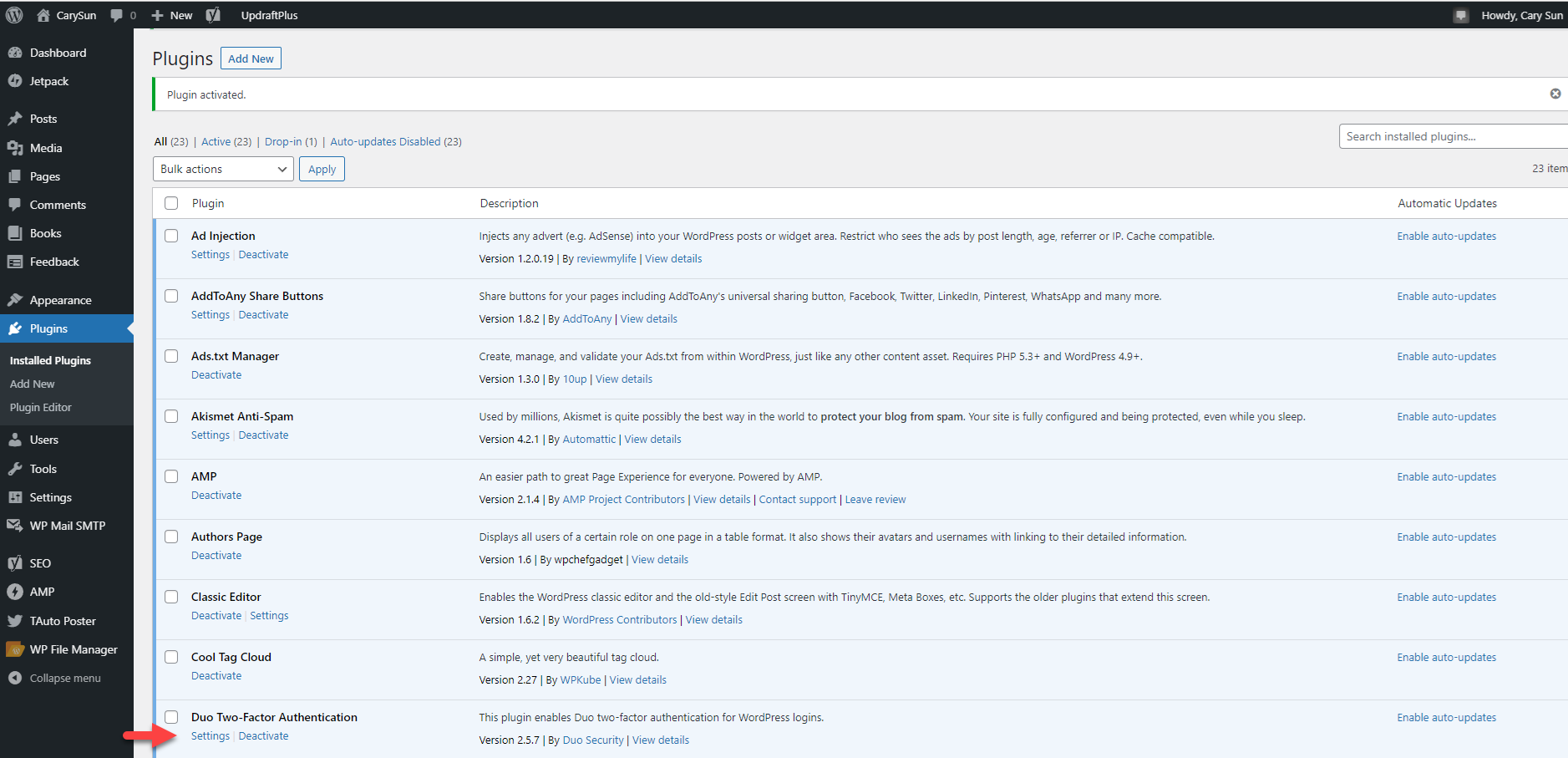This screenshot has height=758, width=1568.
Task: Open the Duo Security author link
Action: pyautogui.click(x=593, y=740)
